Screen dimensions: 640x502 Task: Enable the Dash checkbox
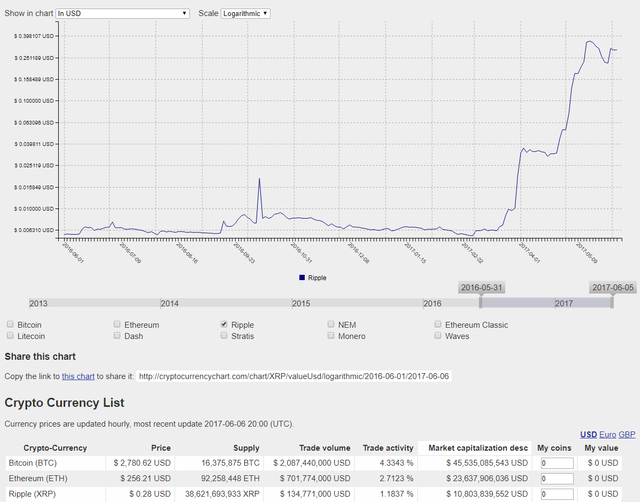117,335
